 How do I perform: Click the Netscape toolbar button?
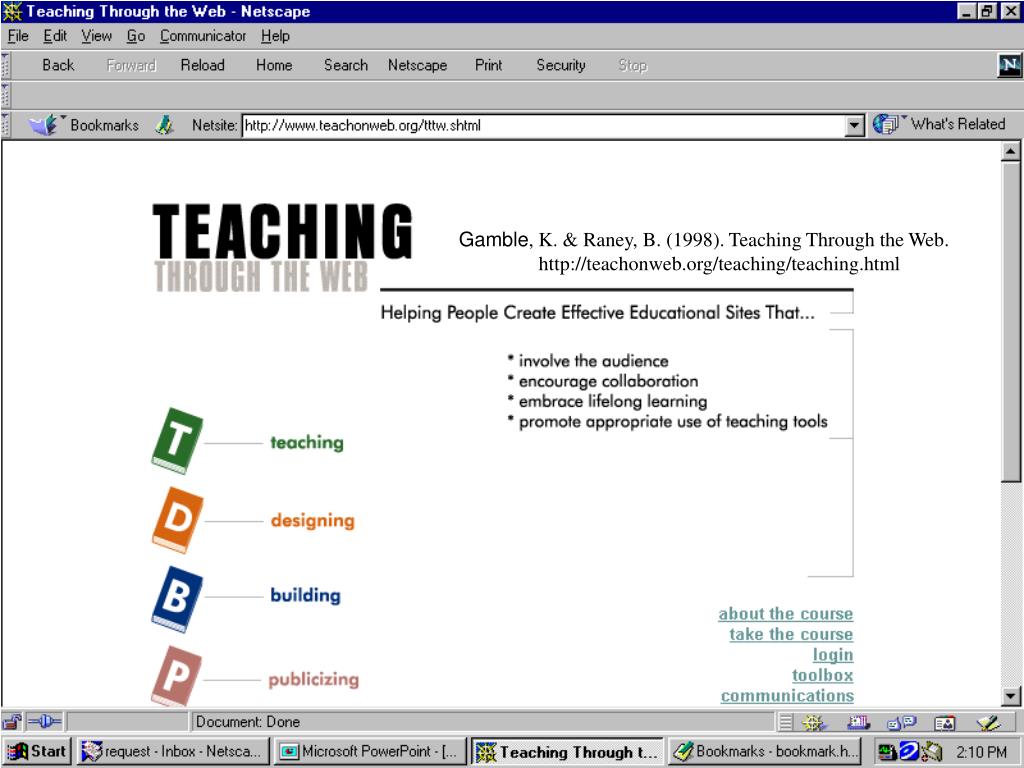tap(417, 65)
